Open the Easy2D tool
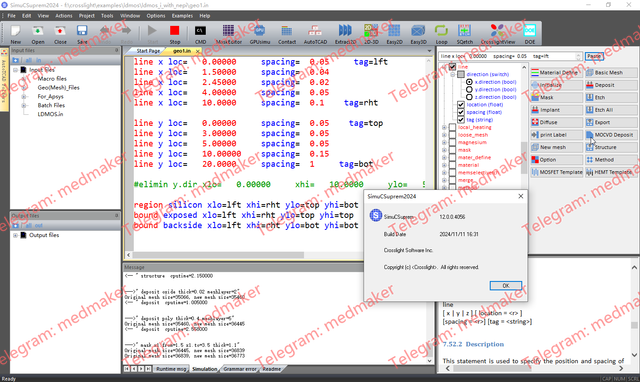This screenshot has width=640, height=382. (x=394, y=31)
